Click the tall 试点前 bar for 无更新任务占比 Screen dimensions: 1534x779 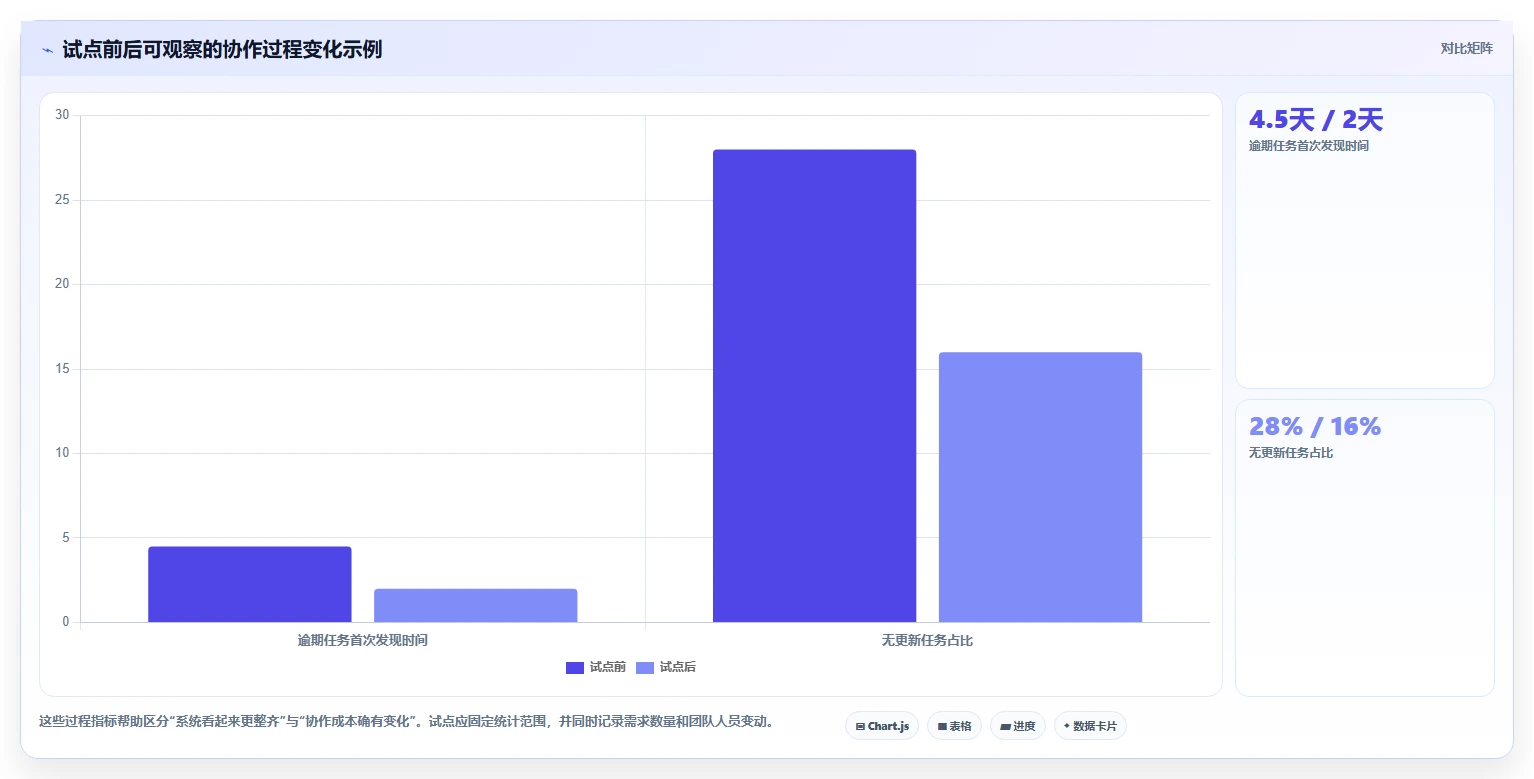point(814,386)
